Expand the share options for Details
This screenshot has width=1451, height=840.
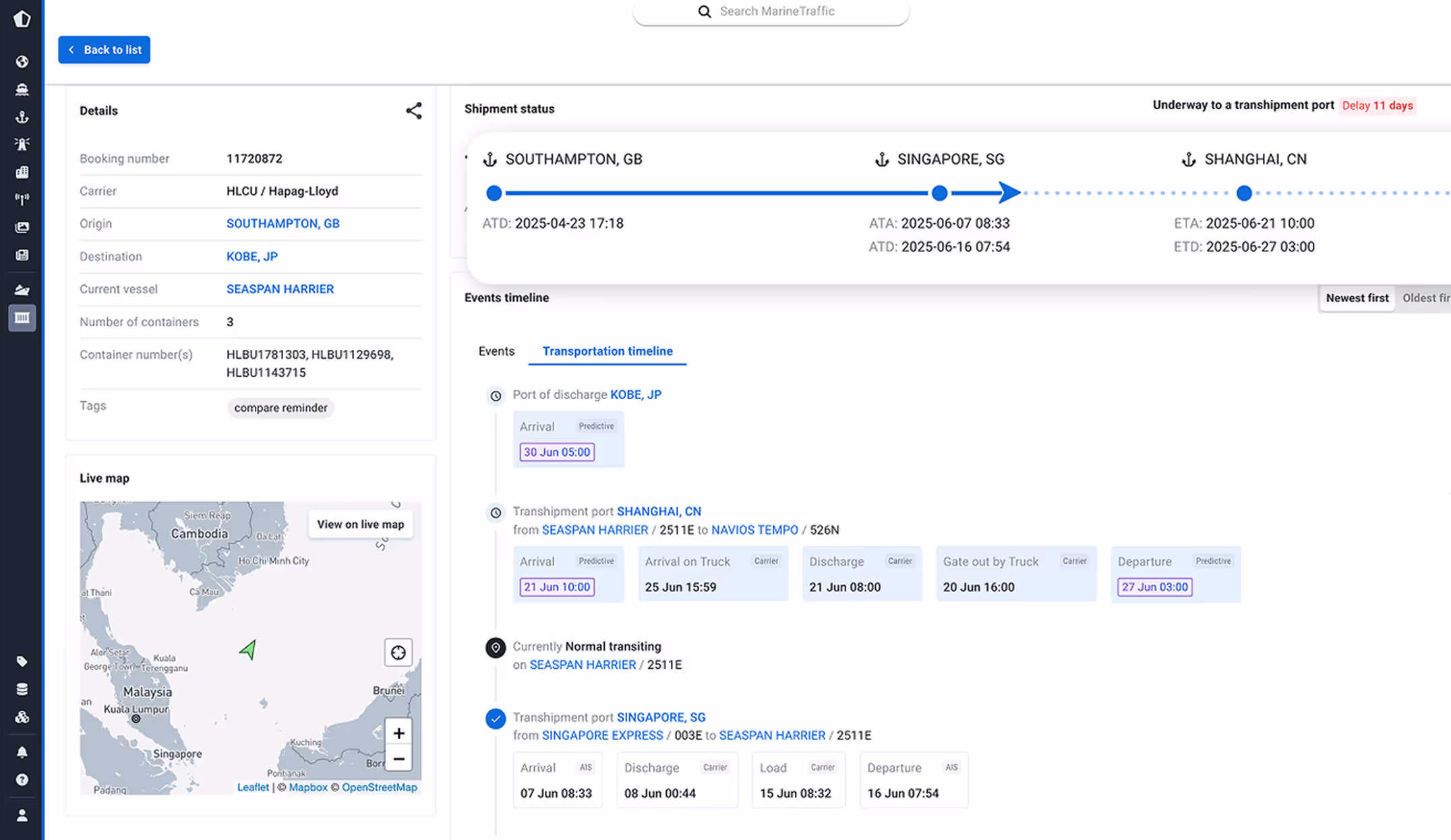[x=413, y=111]
